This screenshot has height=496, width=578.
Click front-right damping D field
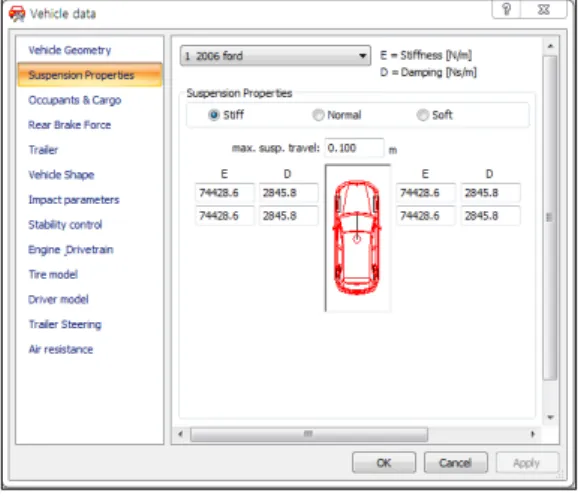point(491,193)
